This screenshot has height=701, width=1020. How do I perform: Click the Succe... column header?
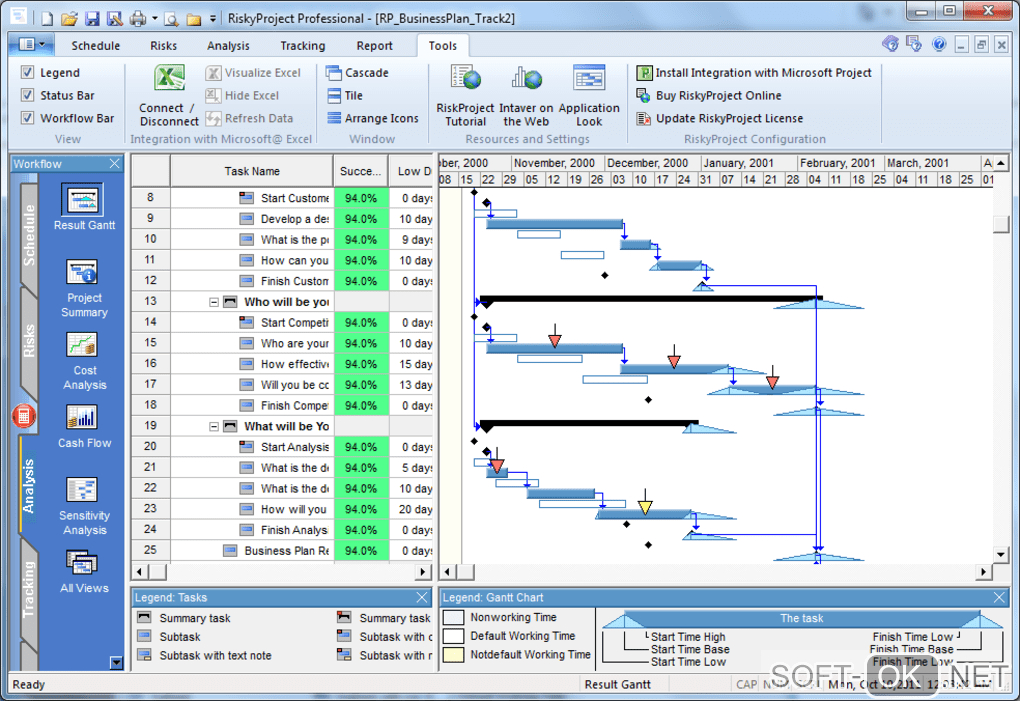361,171
